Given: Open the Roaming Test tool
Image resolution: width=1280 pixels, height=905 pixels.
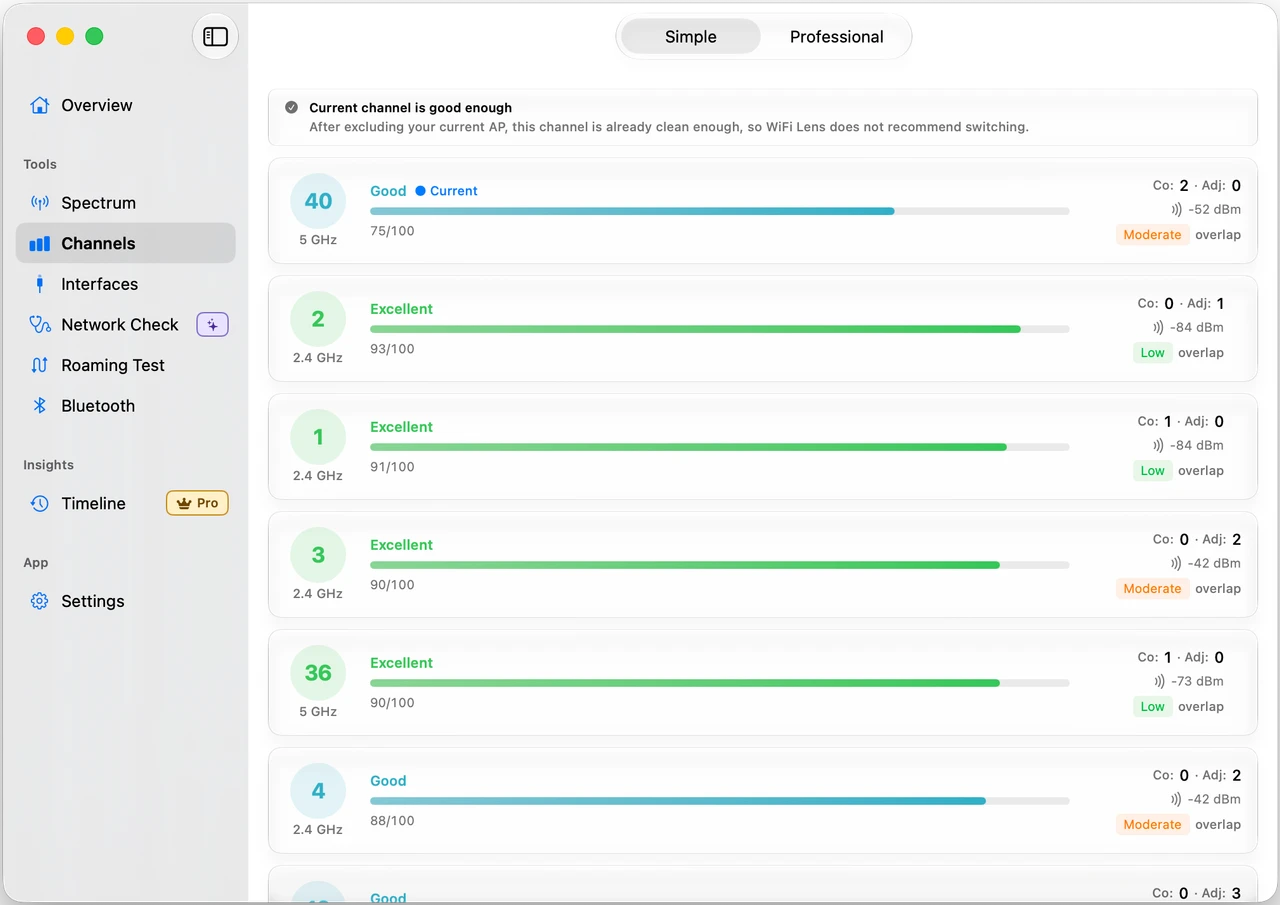Looking at the screenshot, I should (126, 365).
